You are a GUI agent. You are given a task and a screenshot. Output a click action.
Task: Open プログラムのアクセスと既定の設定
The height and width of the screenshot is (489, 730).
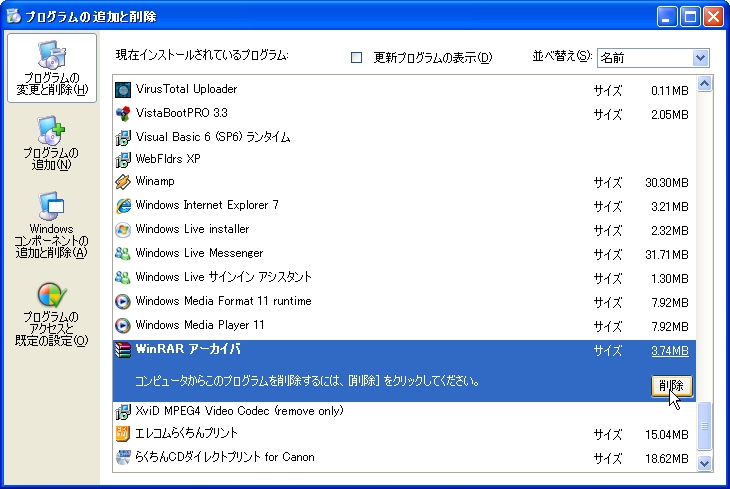pos(52,314)
